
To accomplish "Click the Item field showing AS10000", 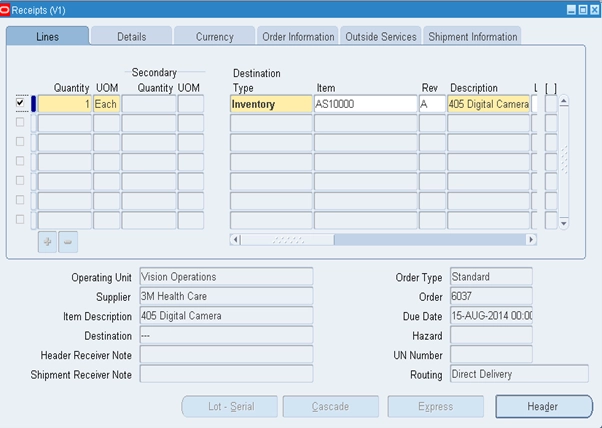I will (x=366, y=104).
